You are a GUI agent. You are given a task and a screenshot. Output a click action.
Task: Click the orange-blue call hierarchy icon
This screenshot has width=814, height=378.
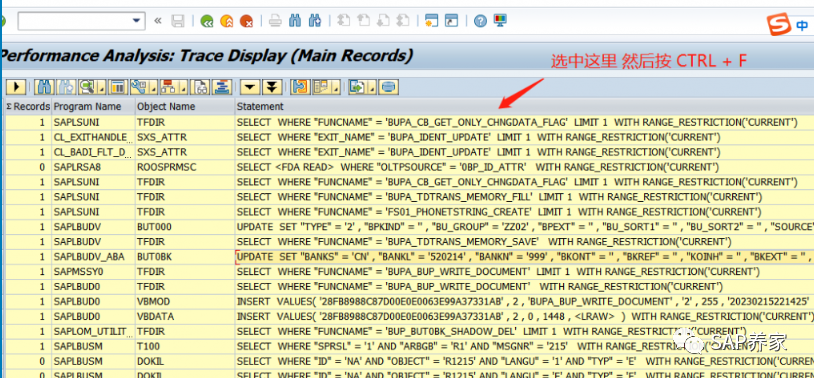coord(300,87)
